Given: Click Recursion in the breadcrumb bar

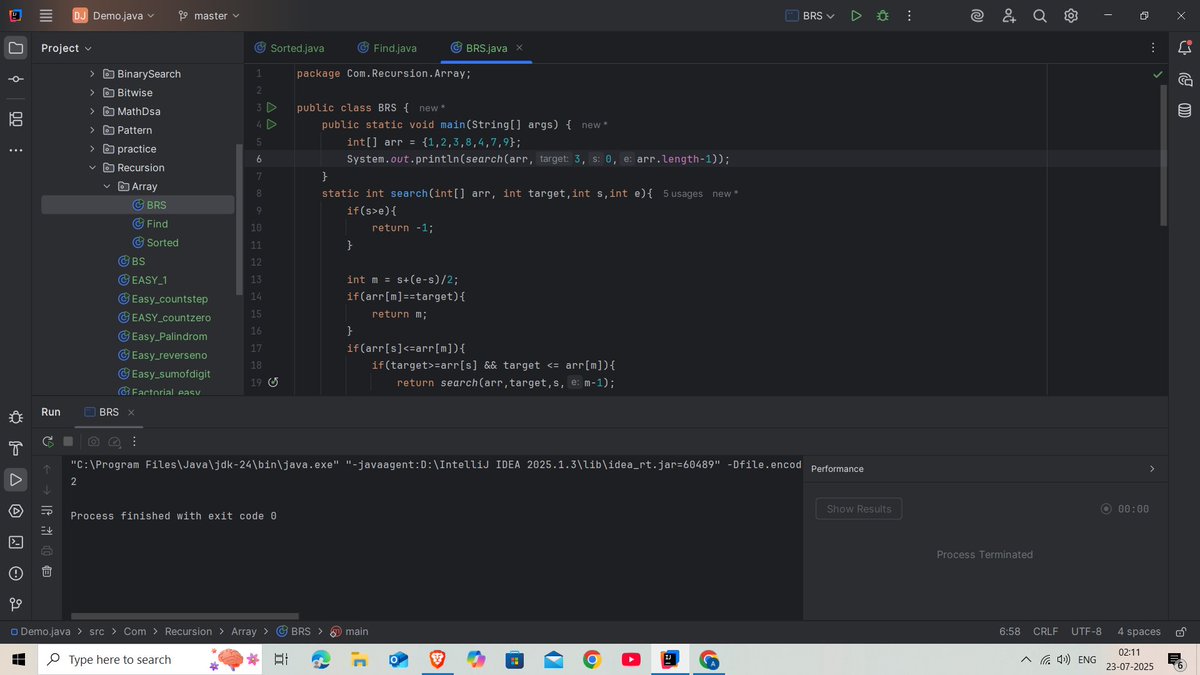Looking at the screenshot, I should [x=189, y=631].
